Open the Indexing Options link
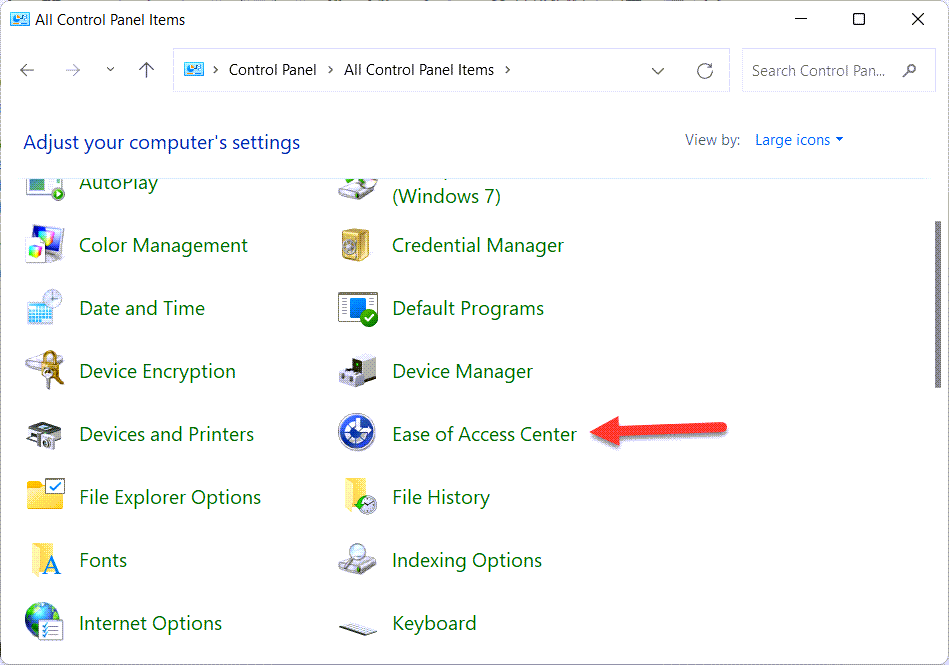The height and width of the screenshot is (665, 949). point(467,560)
